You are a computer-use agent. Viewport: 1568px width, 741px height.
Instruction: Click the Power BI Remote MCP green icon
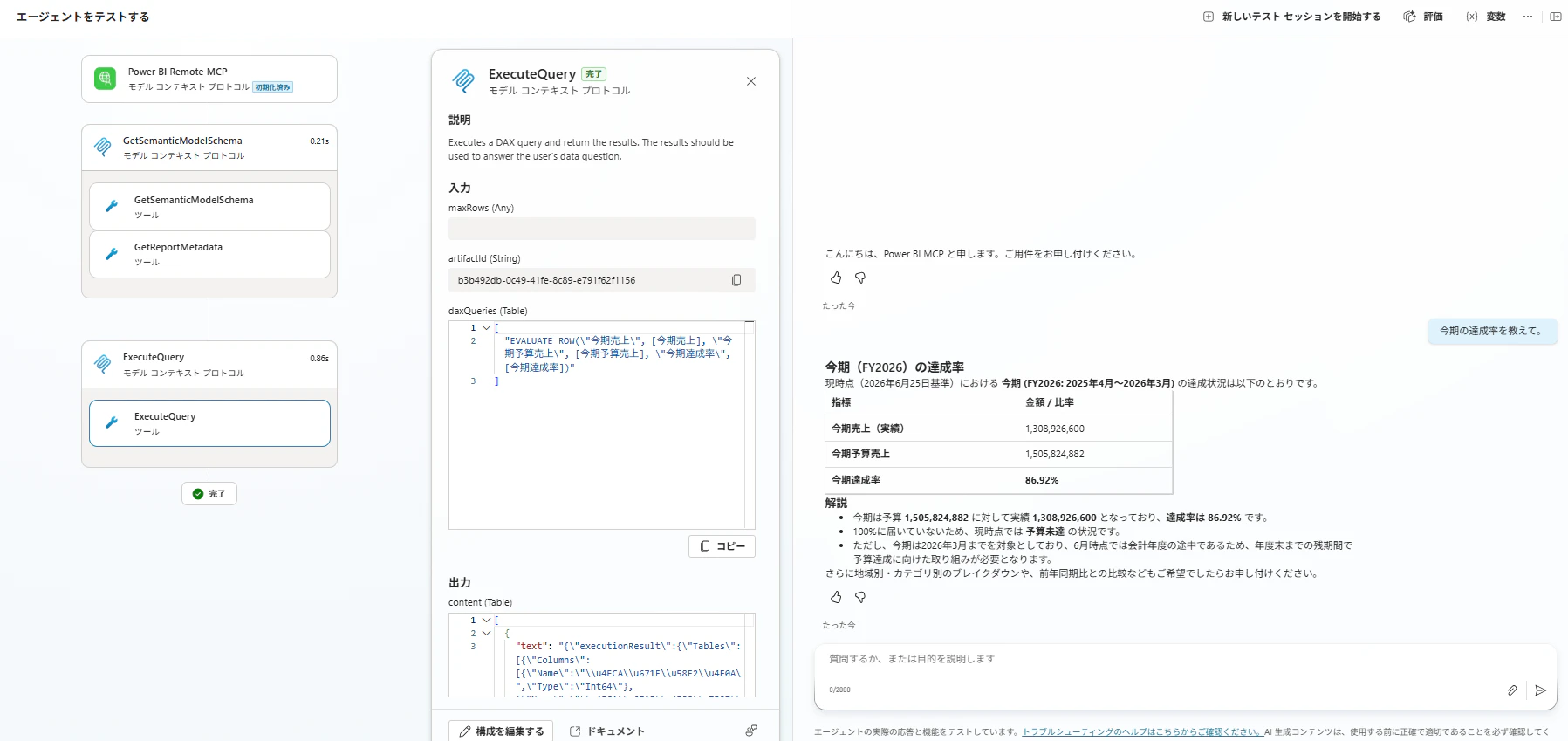[105, 79]
